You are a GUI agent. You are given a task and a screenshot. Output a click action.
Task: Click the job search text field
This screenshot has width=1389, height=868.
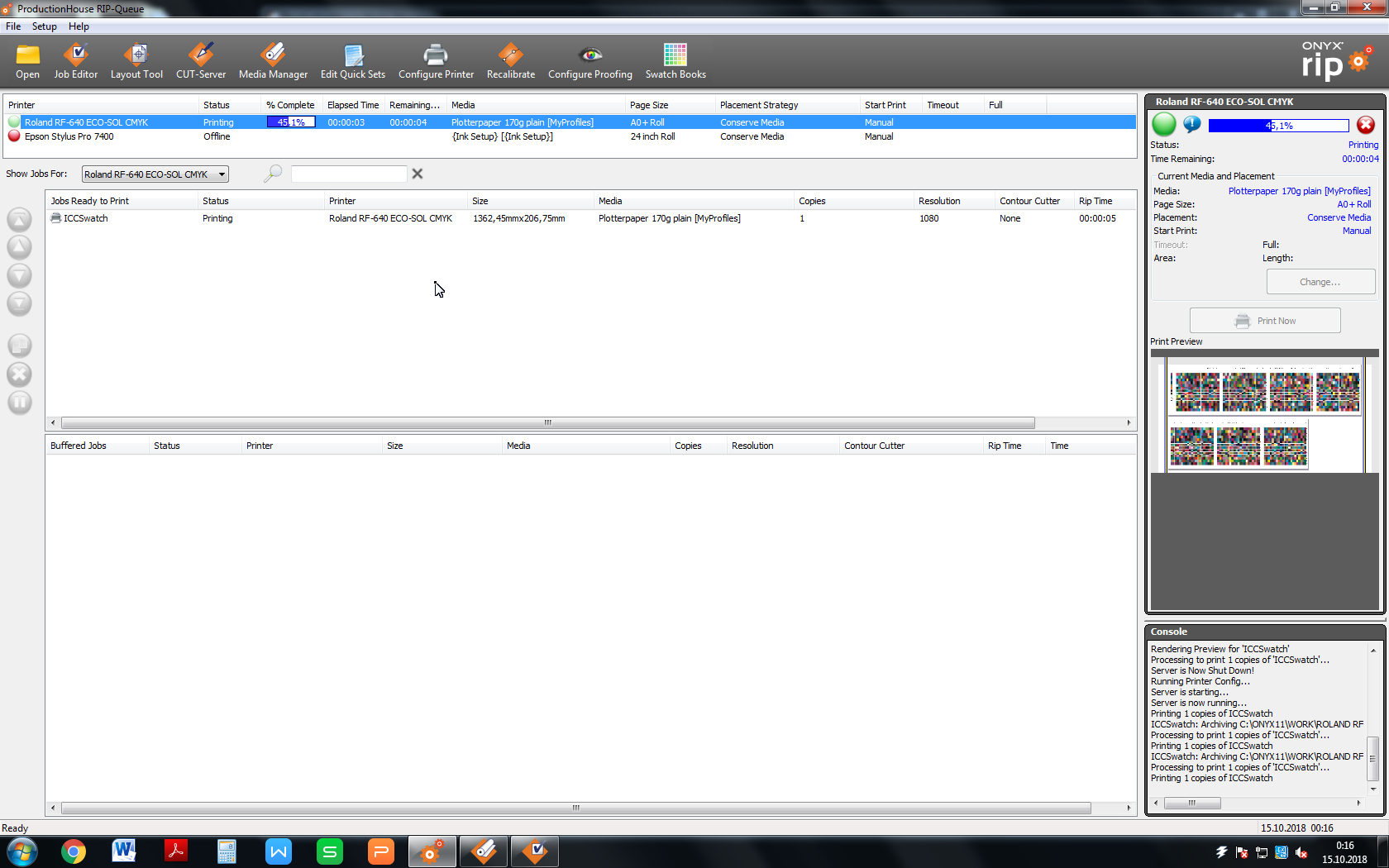349,174
